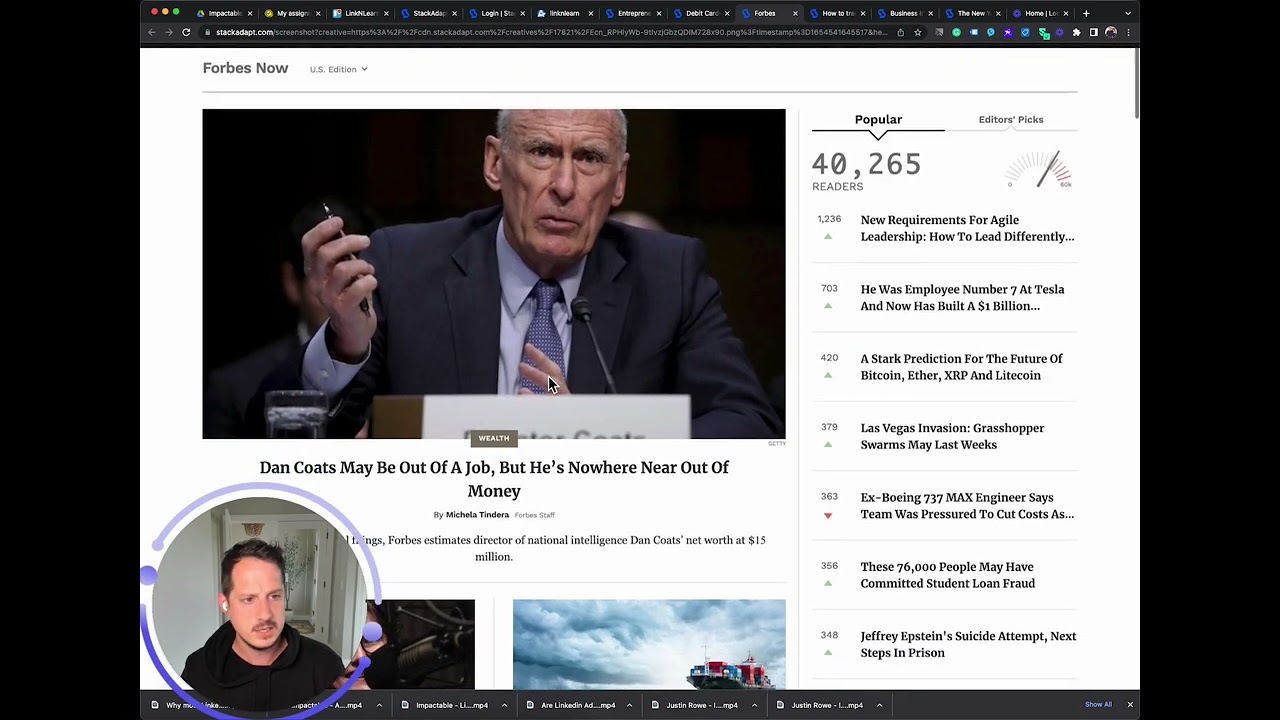
Task: Click the 40,265 readers count
Action: (x=866, y=164)
